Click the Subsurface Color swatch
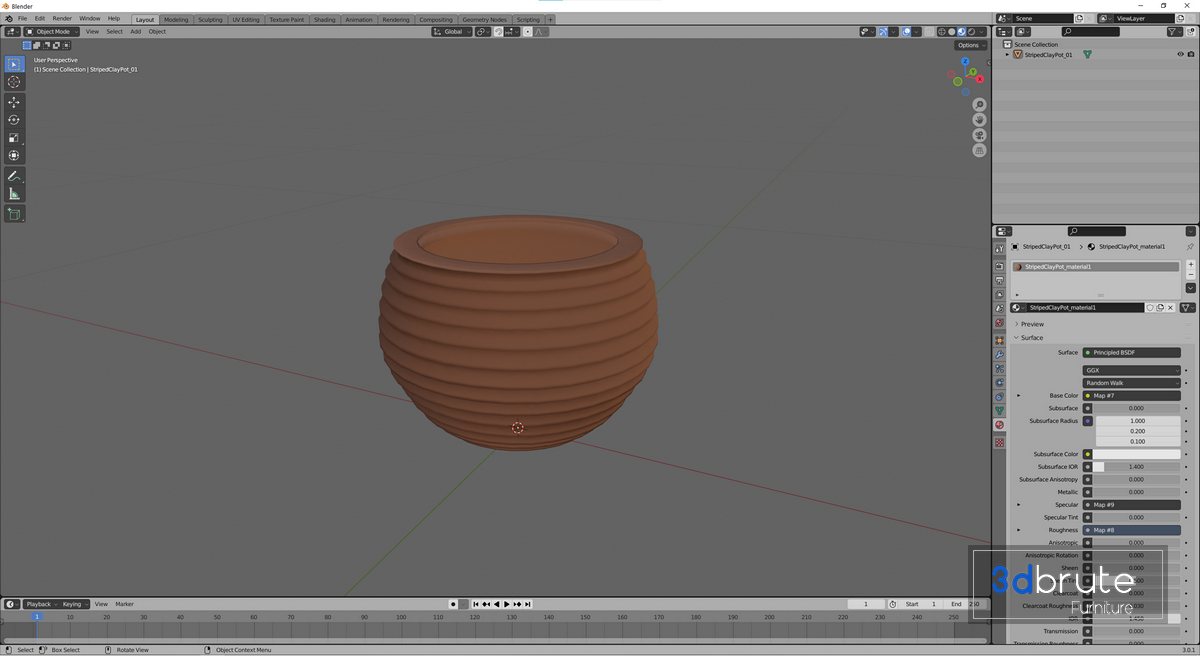Viewport: 1200px width, 656px height. click(x=1136, y=454)
